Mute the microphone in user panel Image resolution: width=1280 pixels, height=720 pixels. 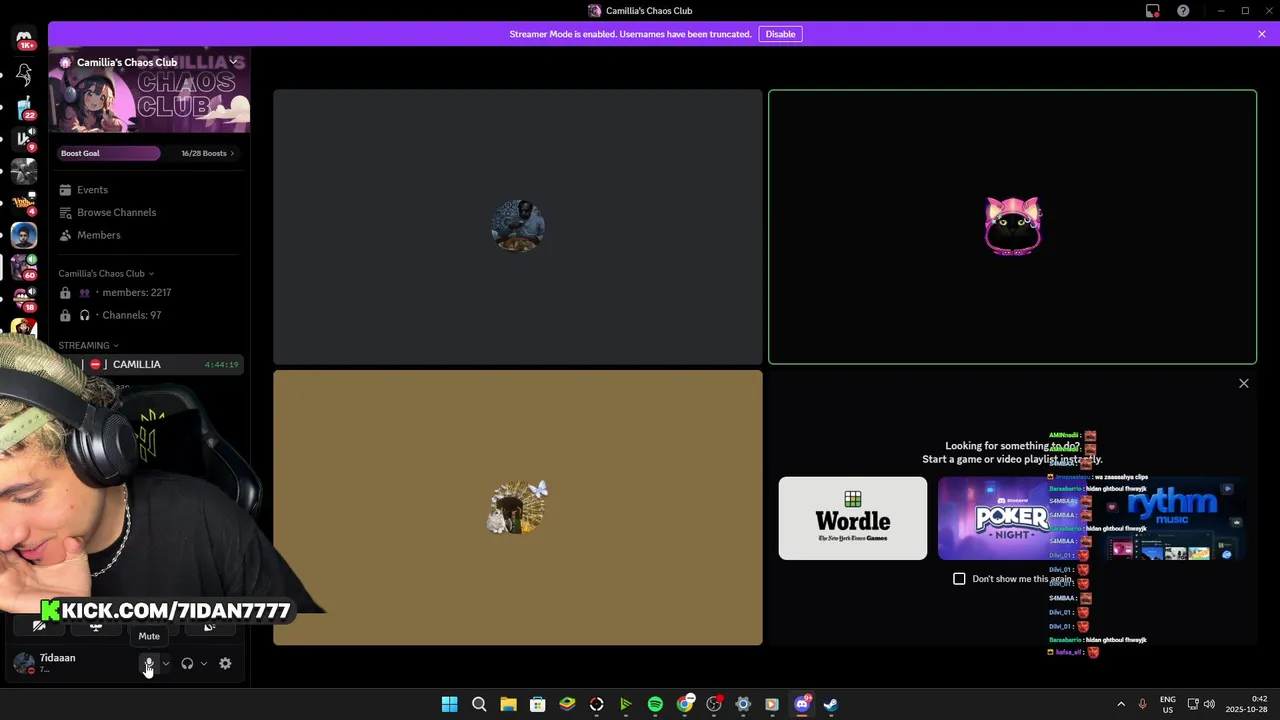[x=149, y=663]
